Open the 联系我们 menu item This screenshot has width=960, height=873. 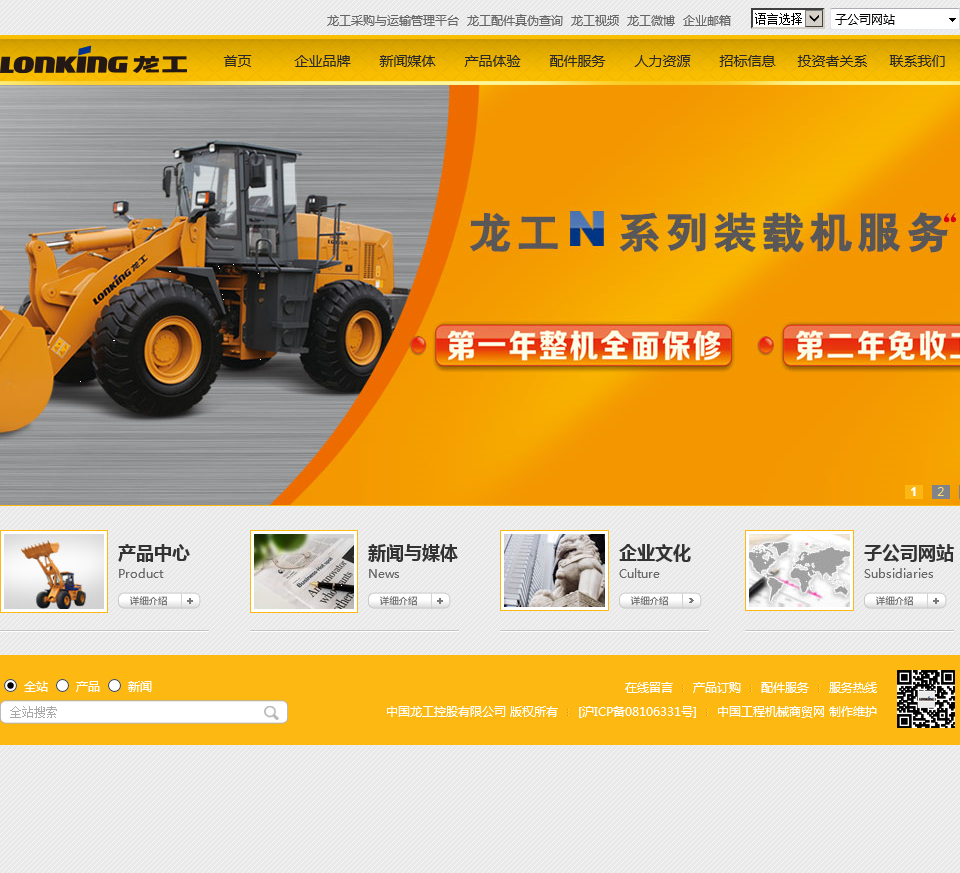pos(917,61)
